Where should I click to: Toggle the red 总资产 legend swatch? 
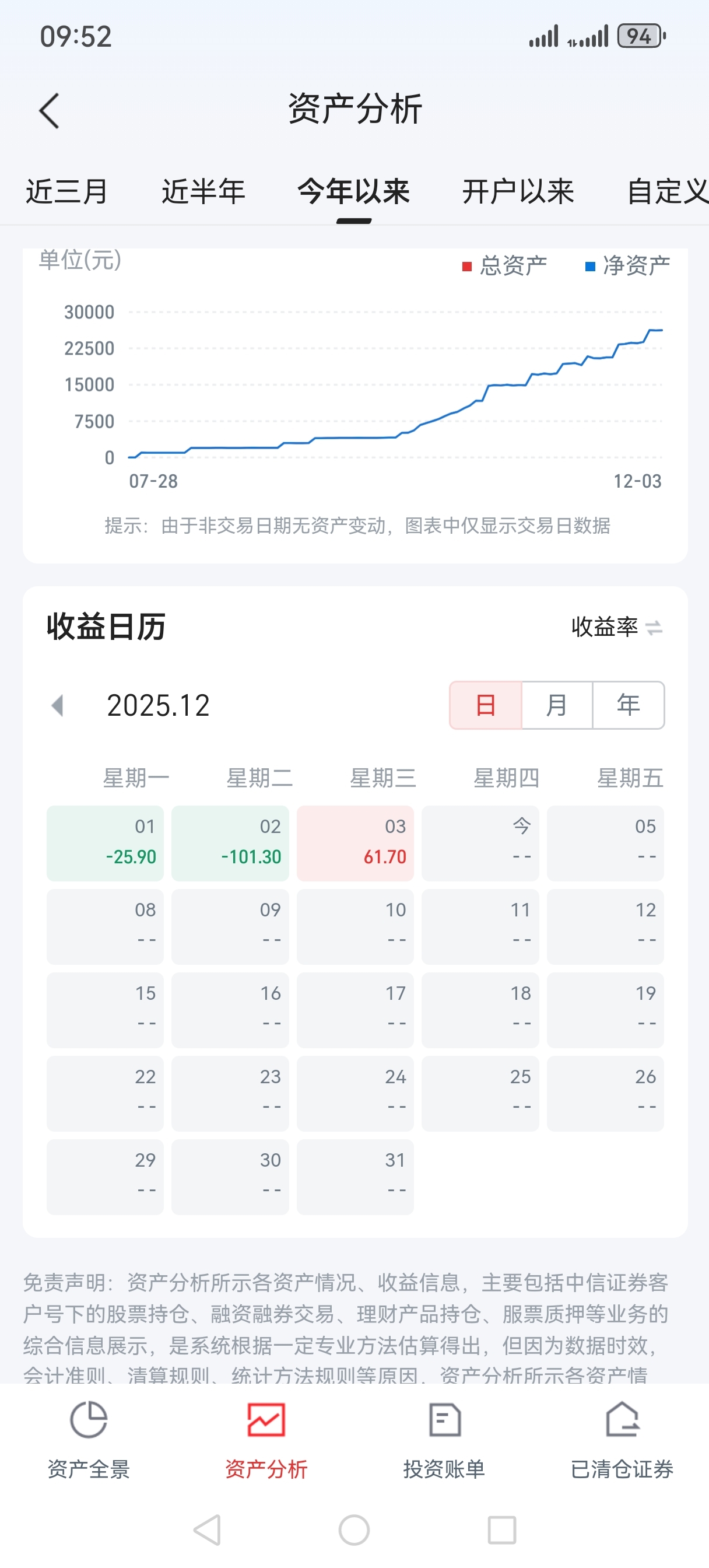click(x=468, y=267)
